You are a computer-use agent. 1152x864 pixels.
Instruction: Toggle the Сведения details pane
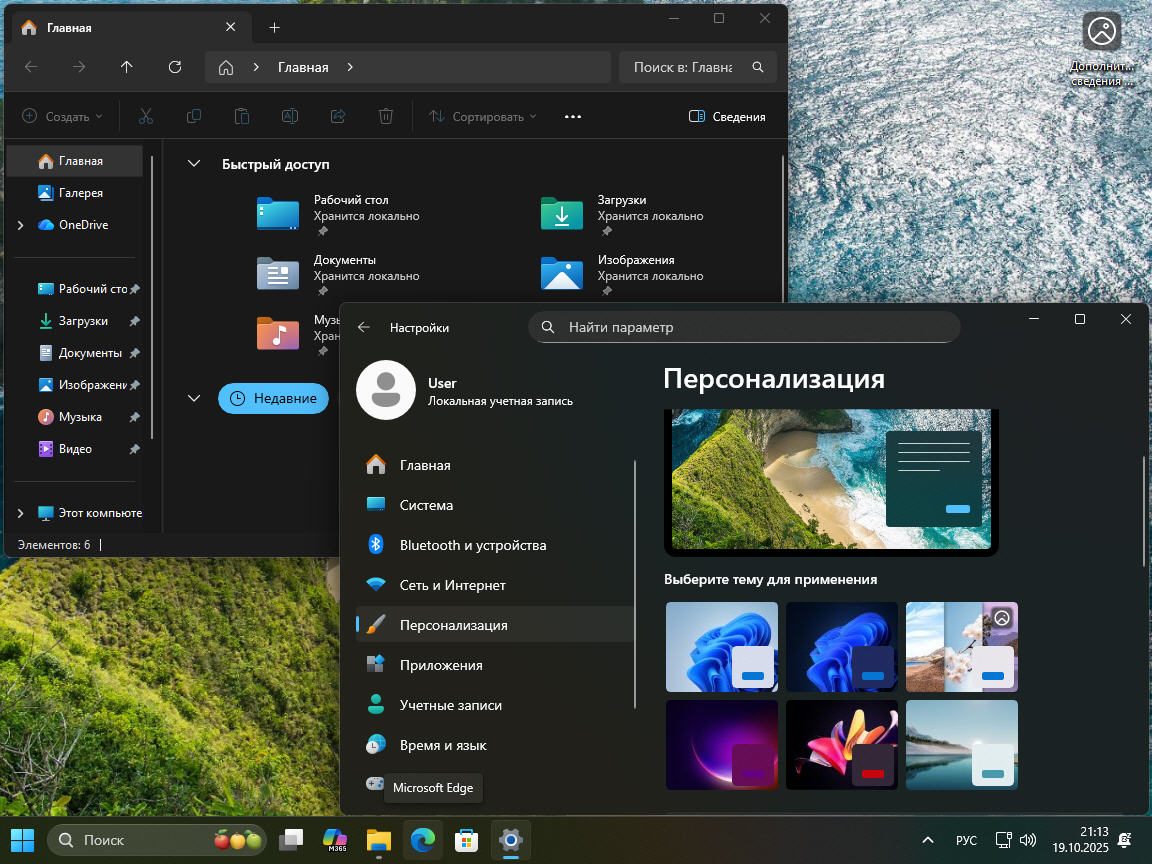(x=727, y=117)
